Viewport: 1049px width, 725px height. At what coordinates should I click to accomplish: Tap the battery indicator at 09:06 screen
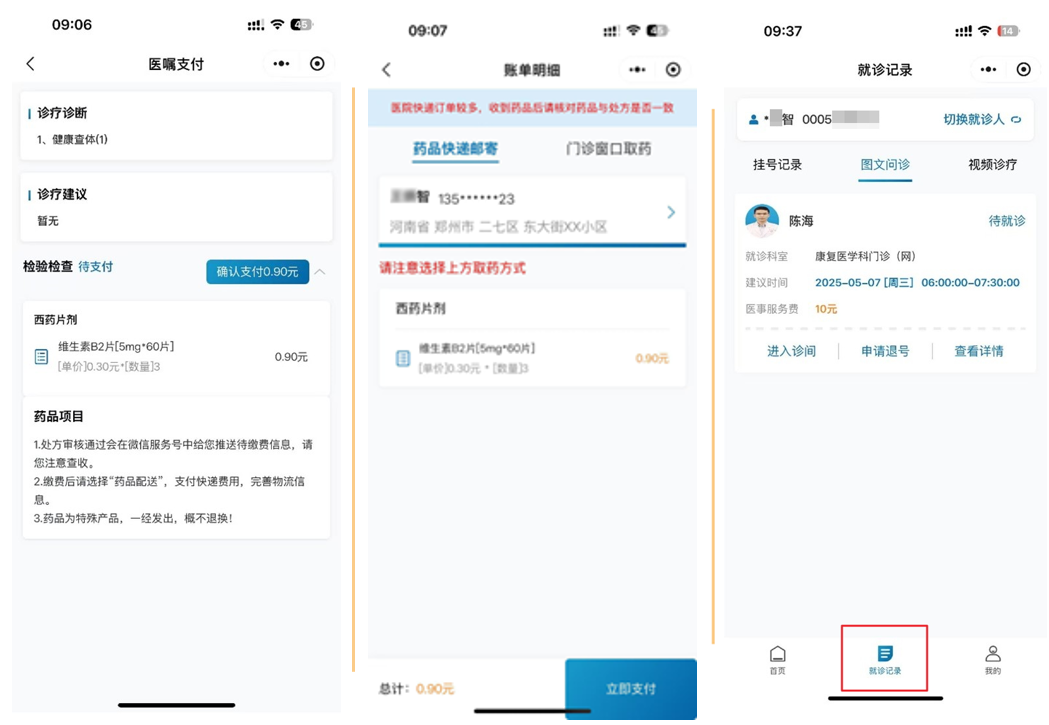click(302, 25)
